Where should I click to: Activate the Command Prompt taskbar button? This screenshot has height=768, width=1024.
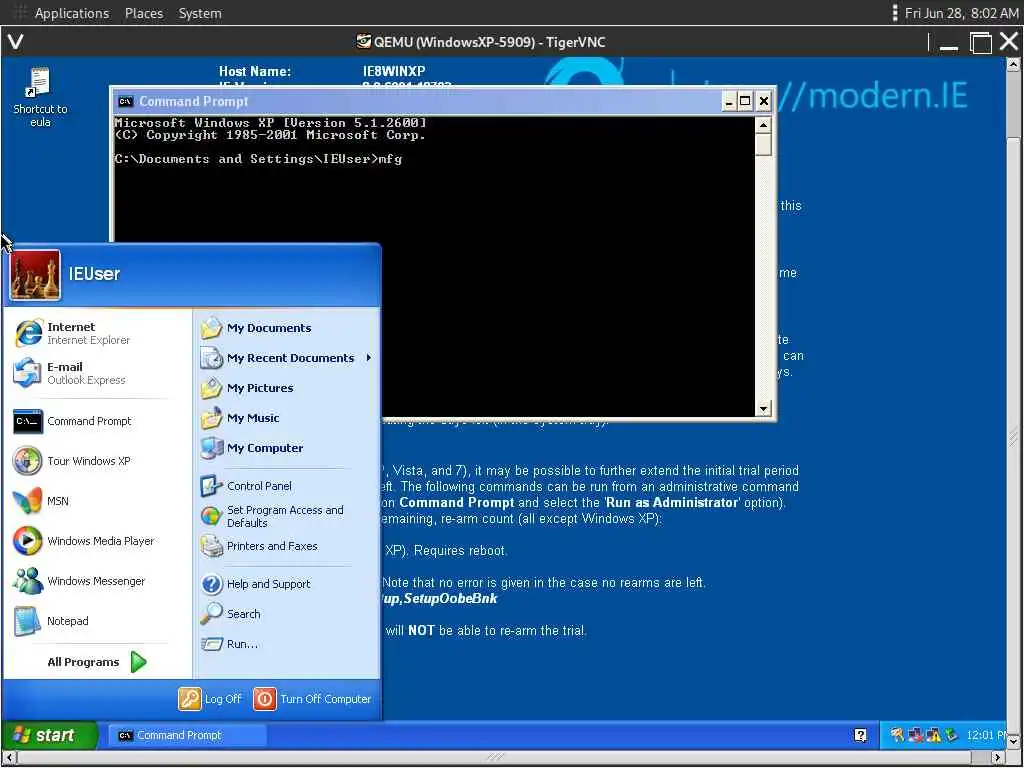(187, 735)
